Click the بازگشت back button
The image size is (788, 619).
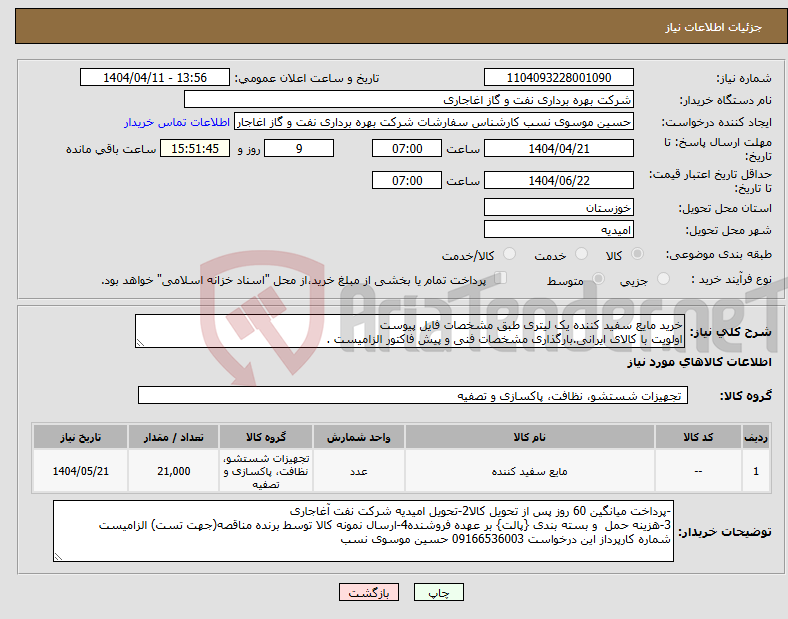369,592
